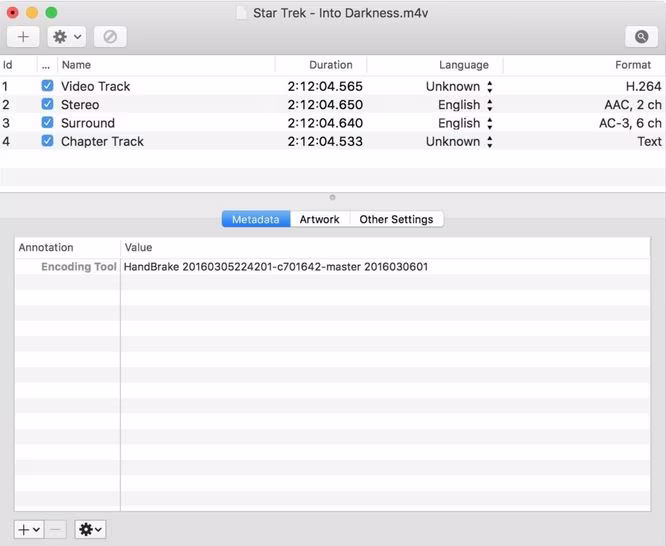Click the delete track circle-slash button

click(110, 37)
